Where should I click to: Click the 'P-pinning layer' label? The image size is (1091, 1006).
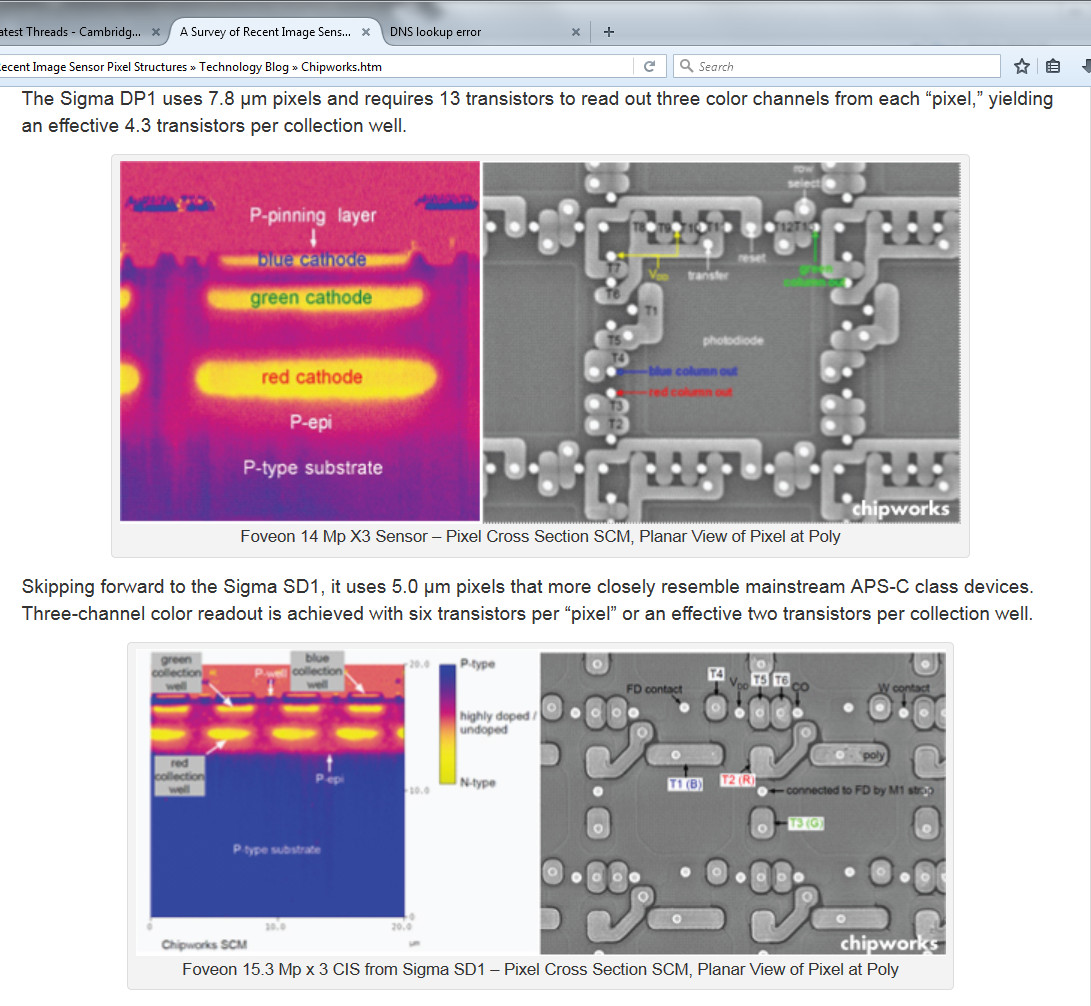point(312,216)
